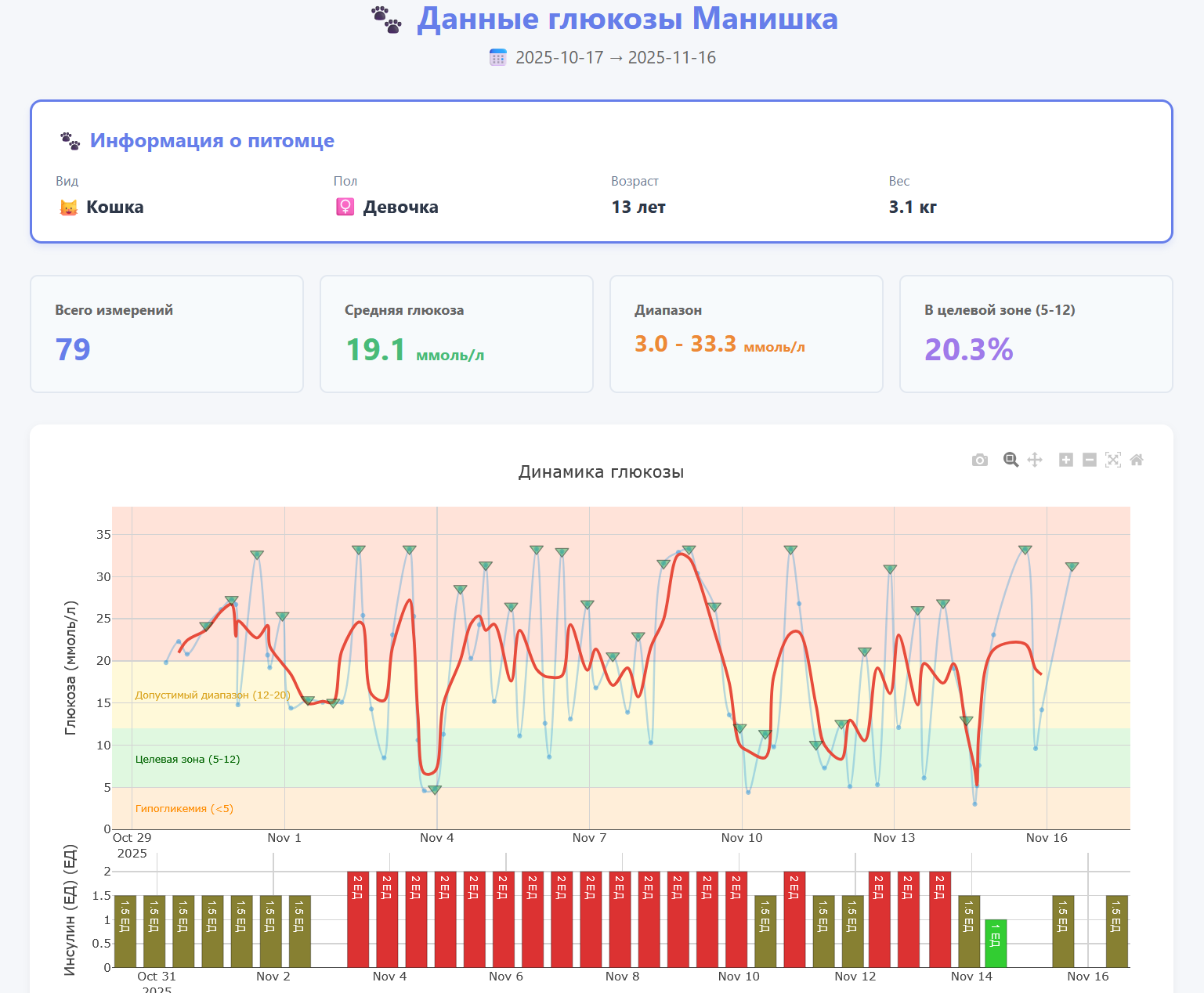
Task: Click the Диапазон card label
Action: 668,310
